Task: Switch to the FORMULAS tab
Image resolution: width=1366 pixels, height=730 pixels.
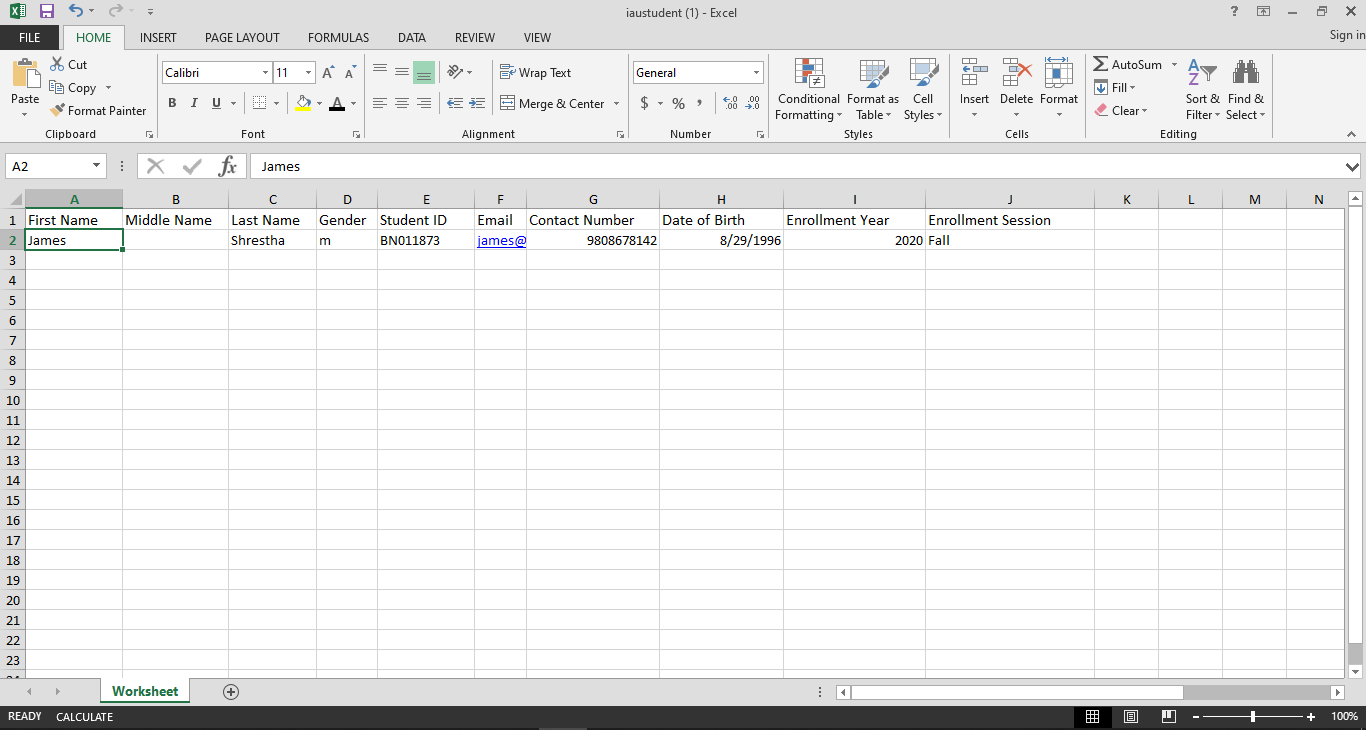Action: 338,38
